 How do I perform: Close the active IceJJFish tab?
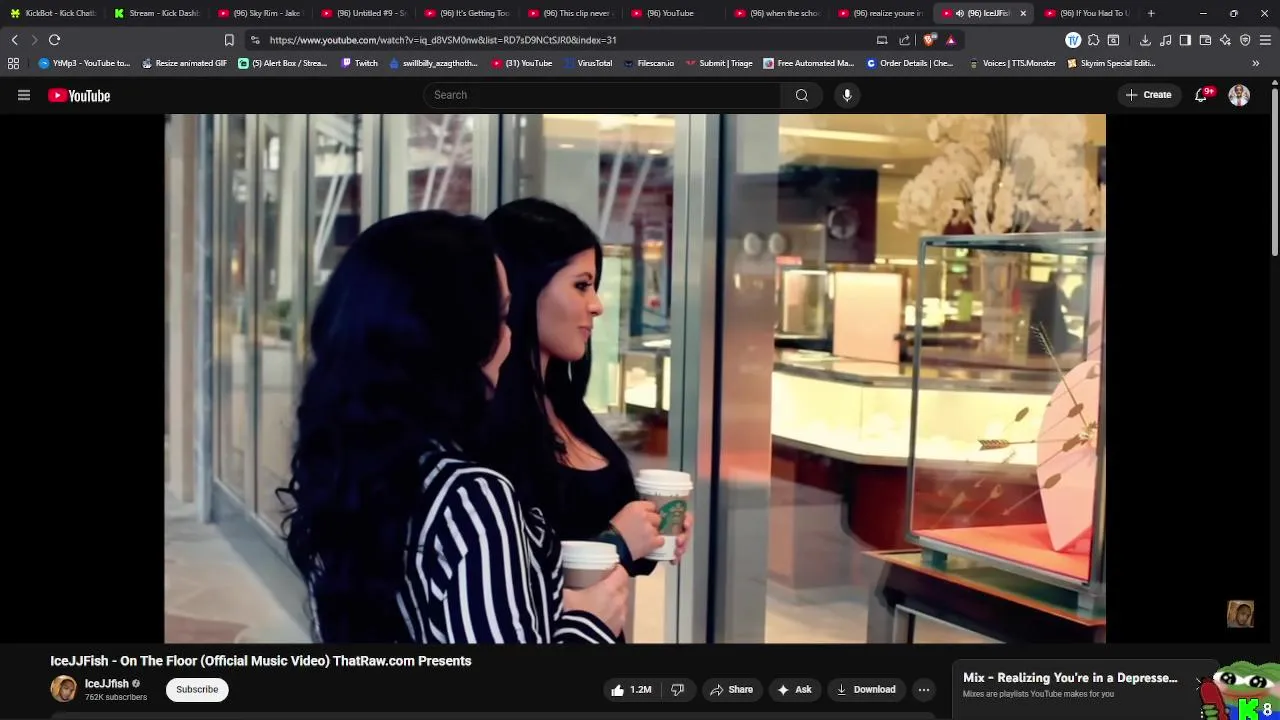pyautogui.click(x=1023, y=13)
